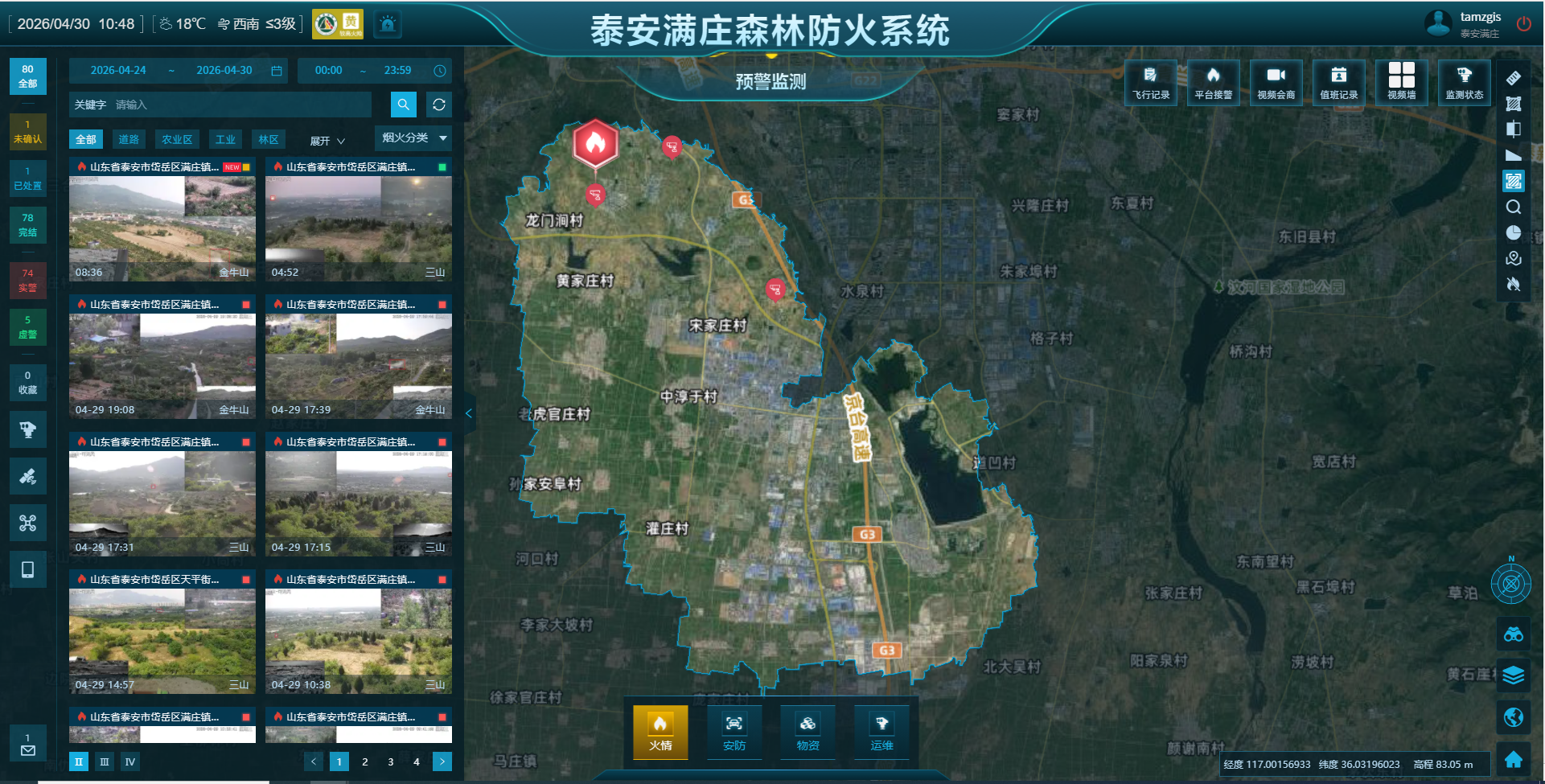Select the ruler distance measuring tool
The image size is (1545, 784).
point(1513,78)
